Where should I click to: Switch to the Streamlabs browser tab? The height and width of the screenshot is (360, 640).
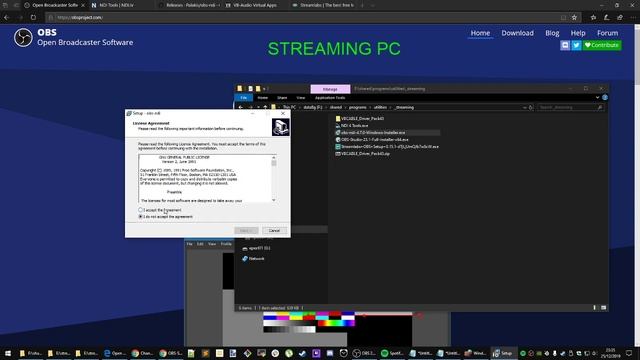(322, 5)
